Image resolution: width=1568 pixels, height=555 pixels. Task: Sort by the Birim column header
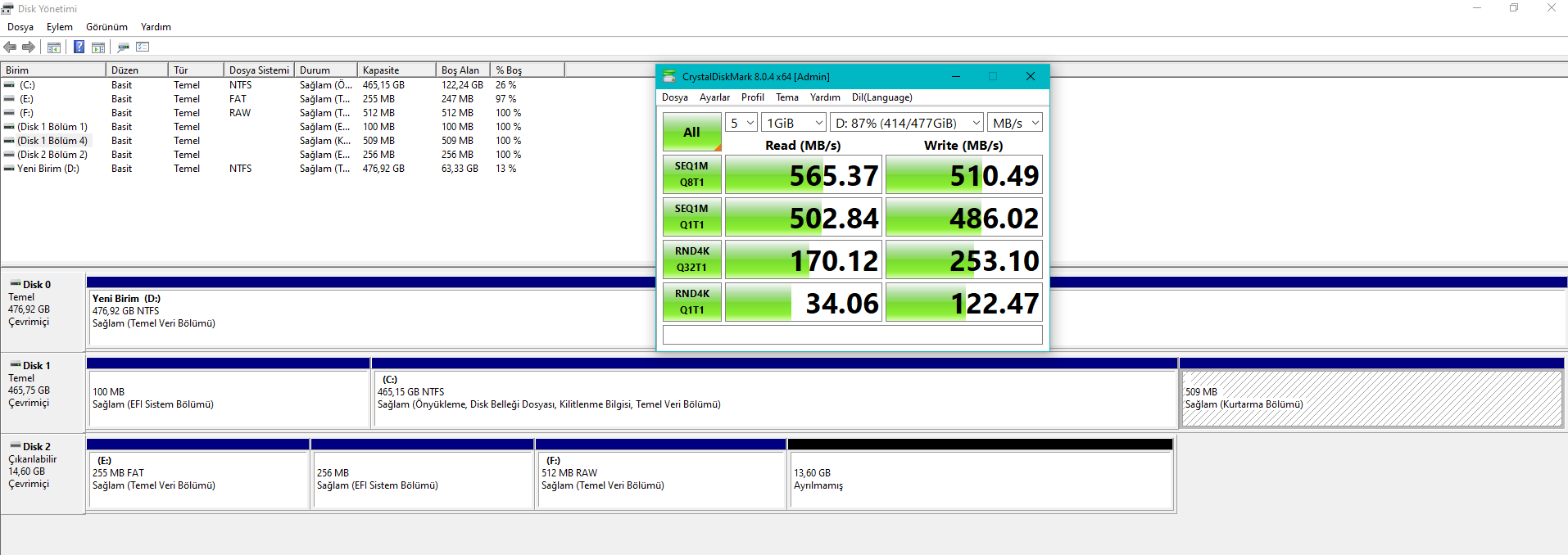53,70
